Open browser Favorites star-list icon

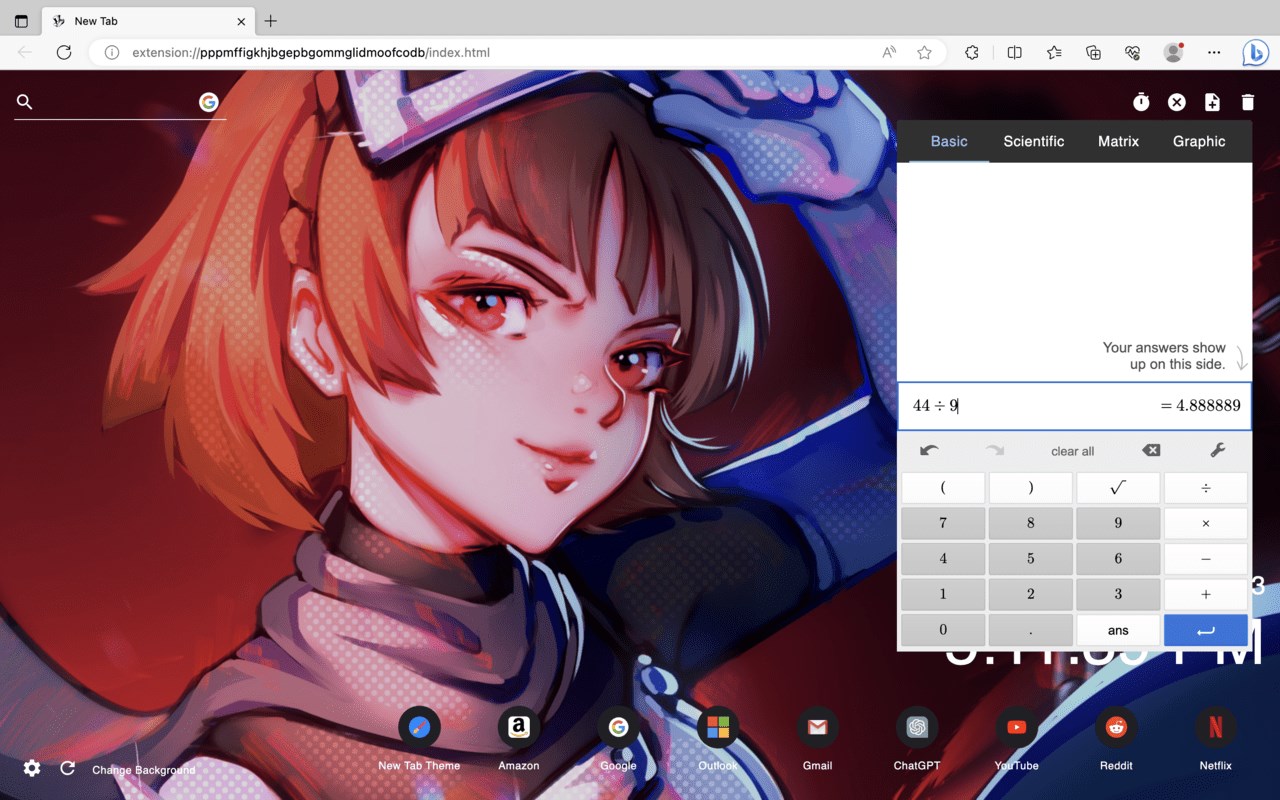[x=1054, y=52]
